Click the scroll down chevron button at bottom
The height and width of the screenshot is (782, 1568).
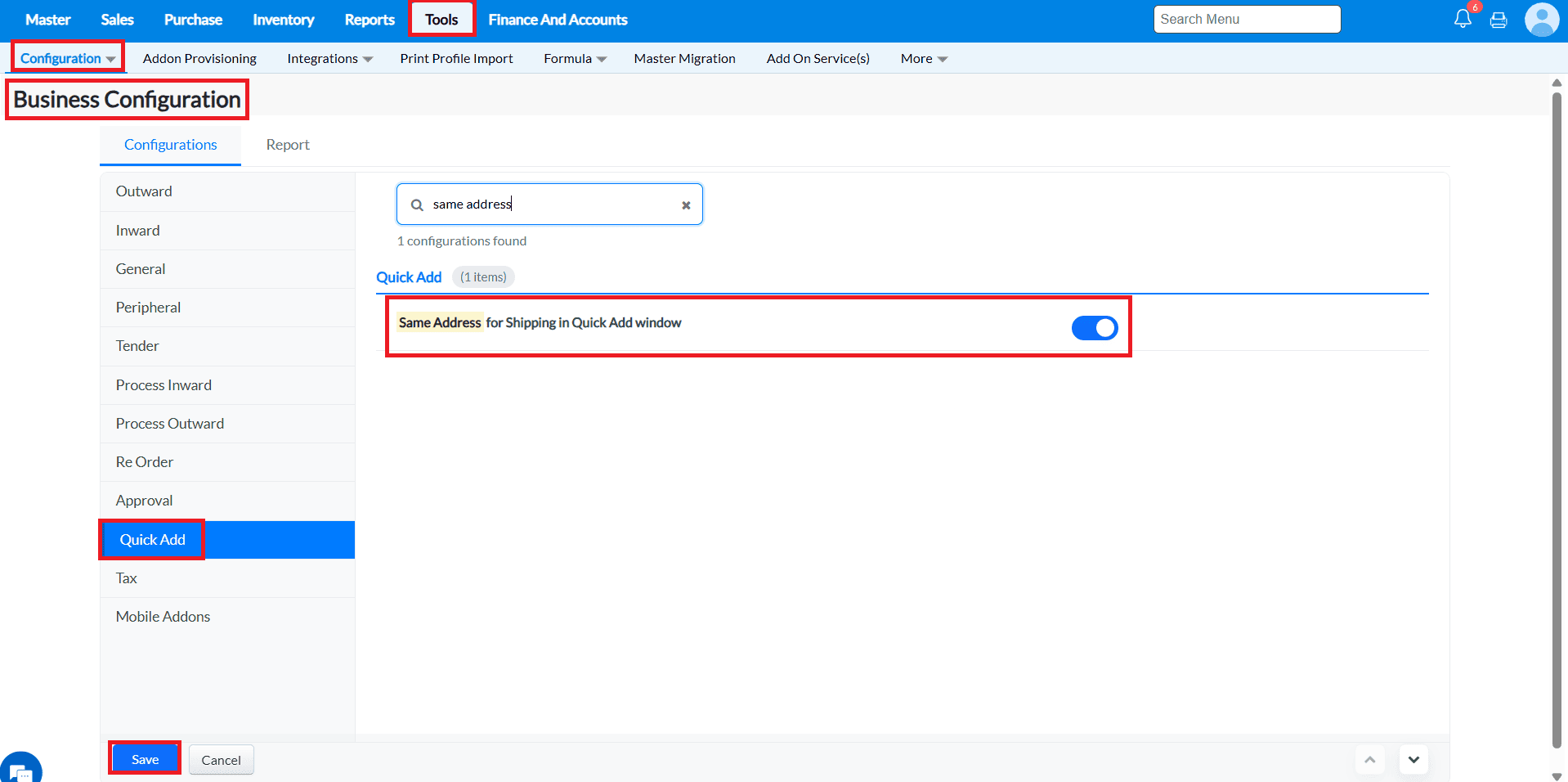(x=1413, y=760)
